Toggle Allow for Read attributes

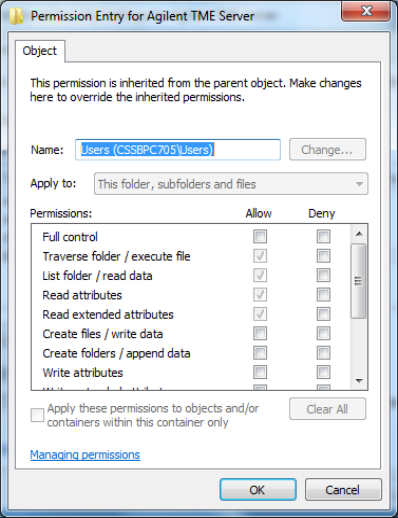260,295
